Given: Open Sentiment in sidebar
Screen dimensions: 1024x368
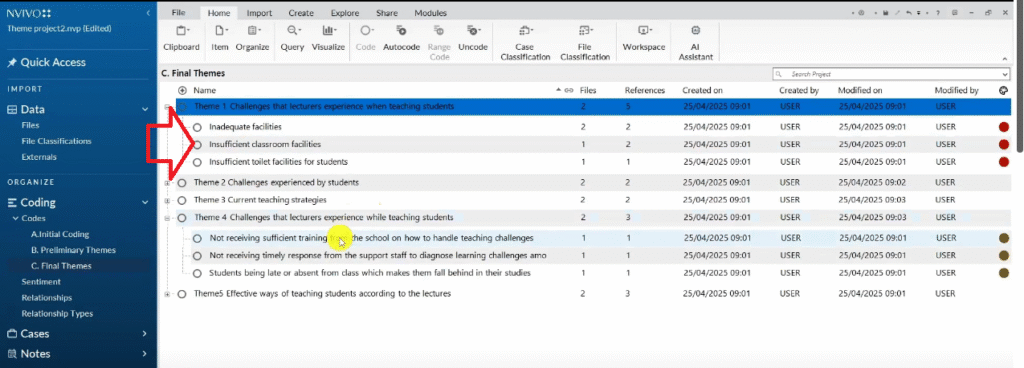Looking at the screenshot, I should point(40,282).
